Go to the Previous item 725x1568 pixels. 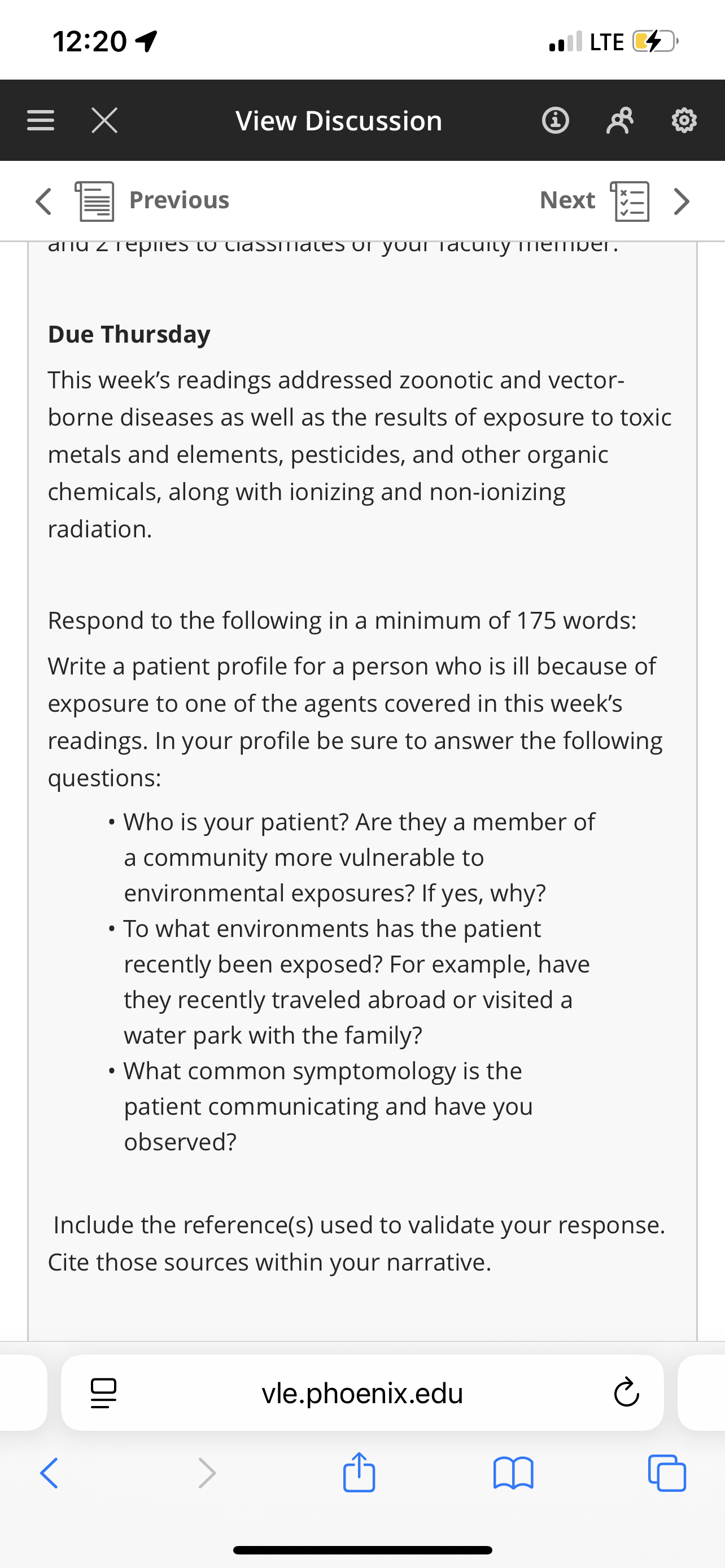tap(179, 200)
